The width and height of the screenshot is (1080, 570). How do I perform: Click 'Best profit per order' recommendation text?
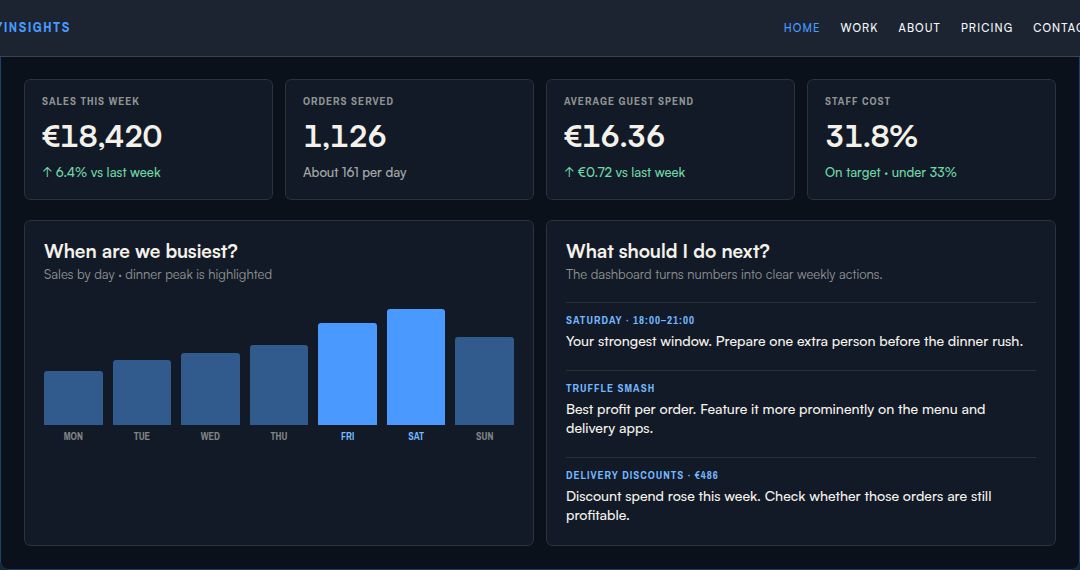(776, 419)
